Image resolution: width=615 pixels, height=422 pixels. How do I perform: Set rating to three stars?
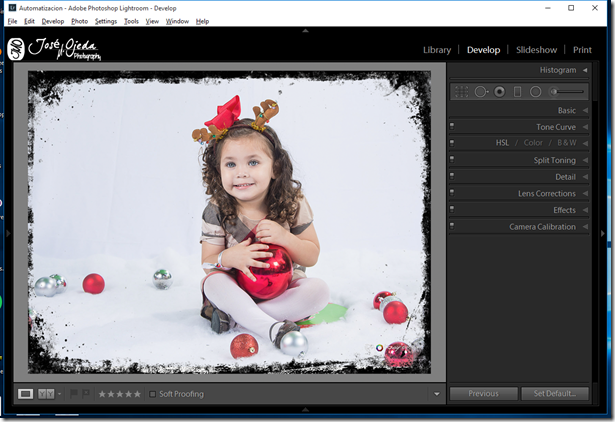pos(120,394)
